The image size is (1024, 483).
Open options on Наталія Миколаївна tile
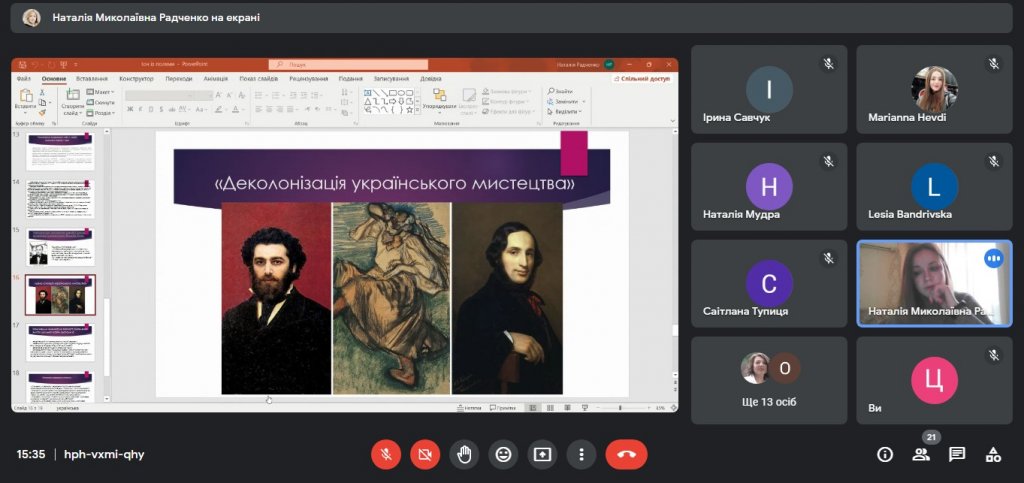(993, 259)
